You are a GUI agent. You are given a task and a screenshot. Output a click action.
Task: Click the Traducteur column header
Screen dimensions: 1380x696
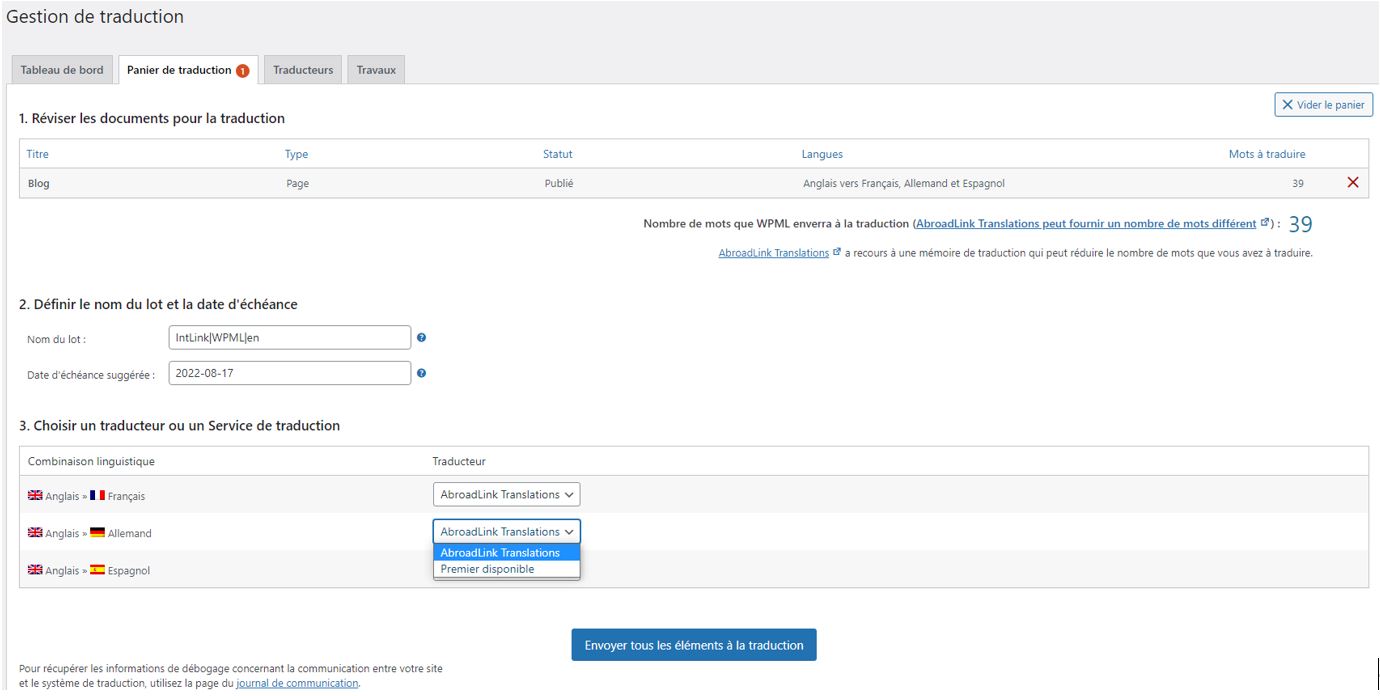tap(459, 461)
